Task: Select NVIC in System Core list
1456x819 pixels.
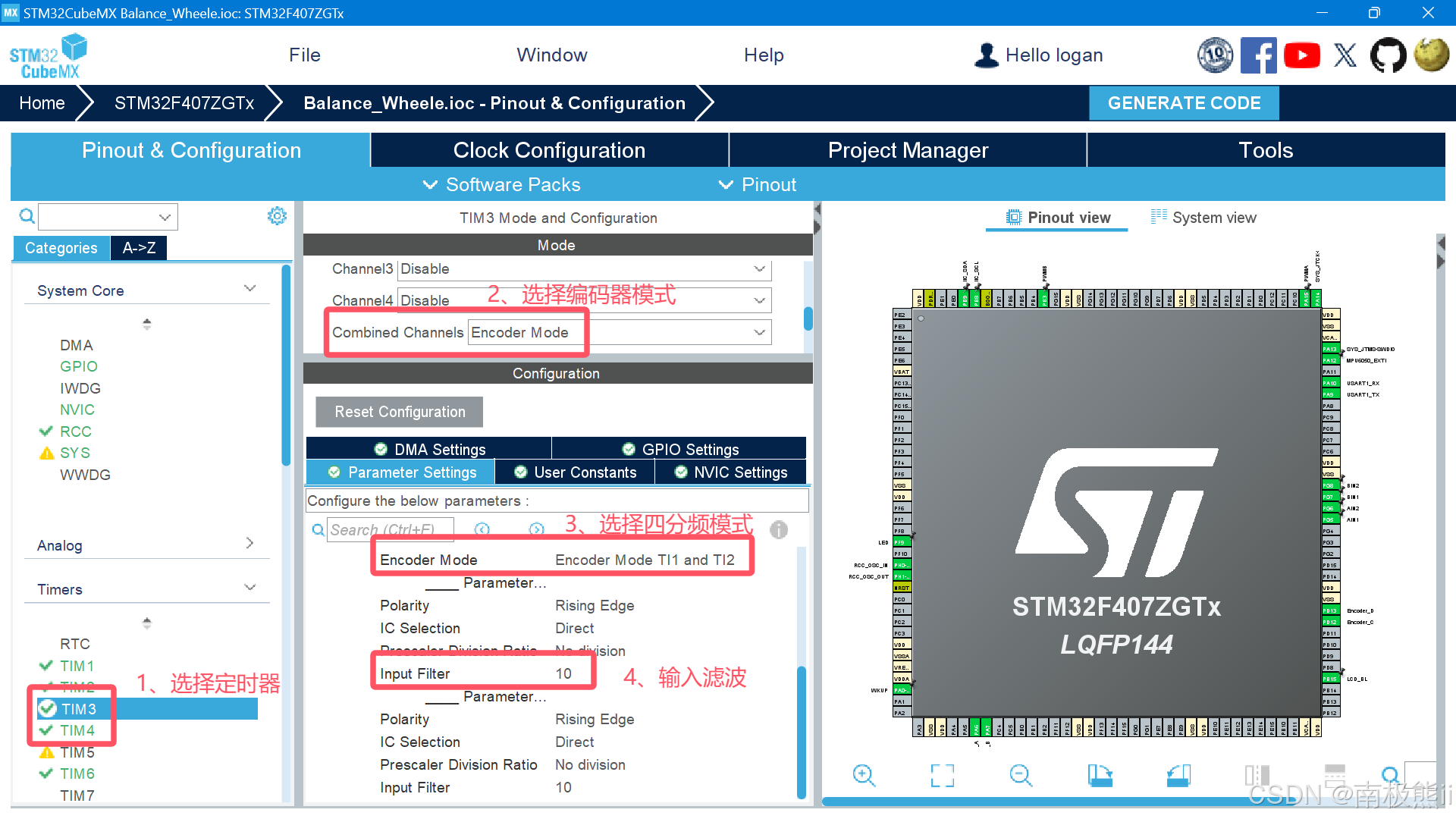Action: coord(77,409)
